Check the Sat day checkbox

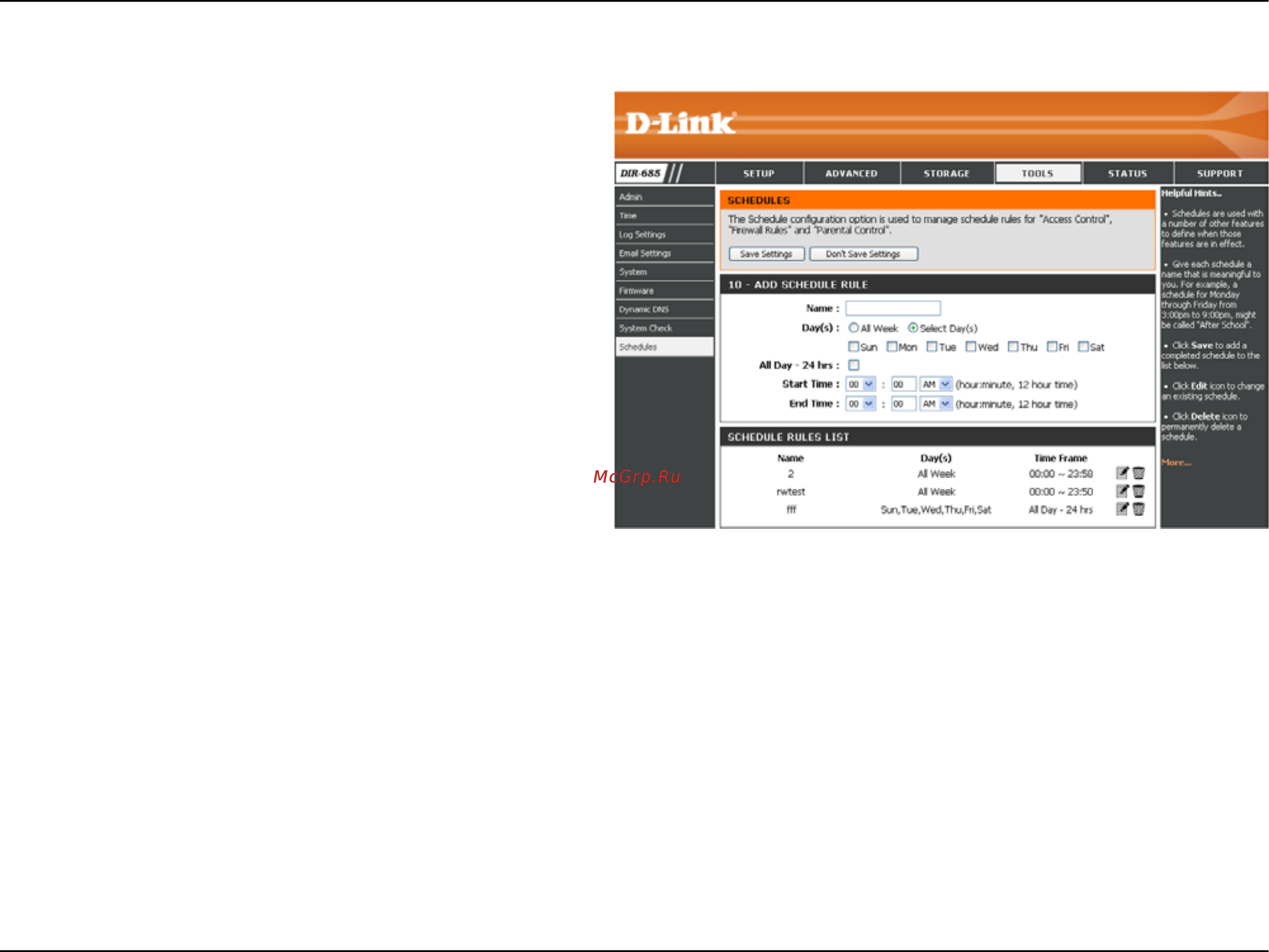coord(1083,347)
